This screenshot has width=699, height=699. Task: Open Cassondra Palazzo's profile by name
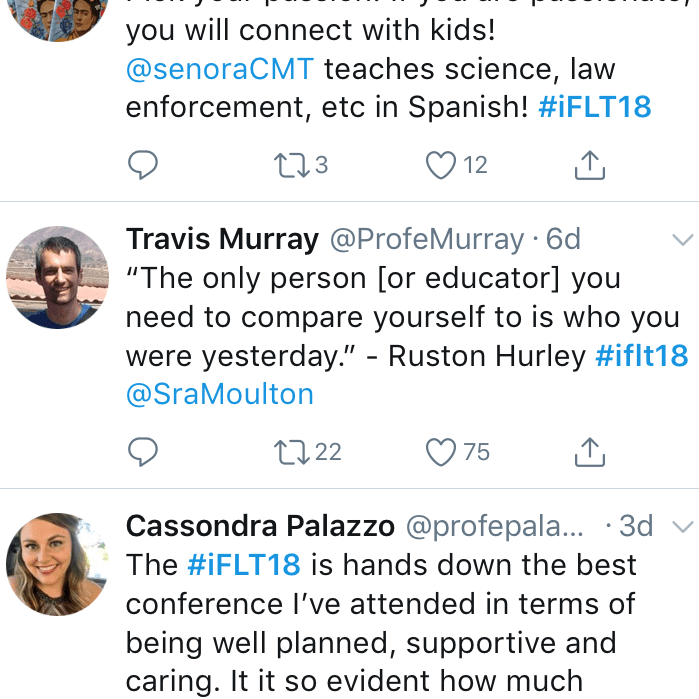[260, 526]
